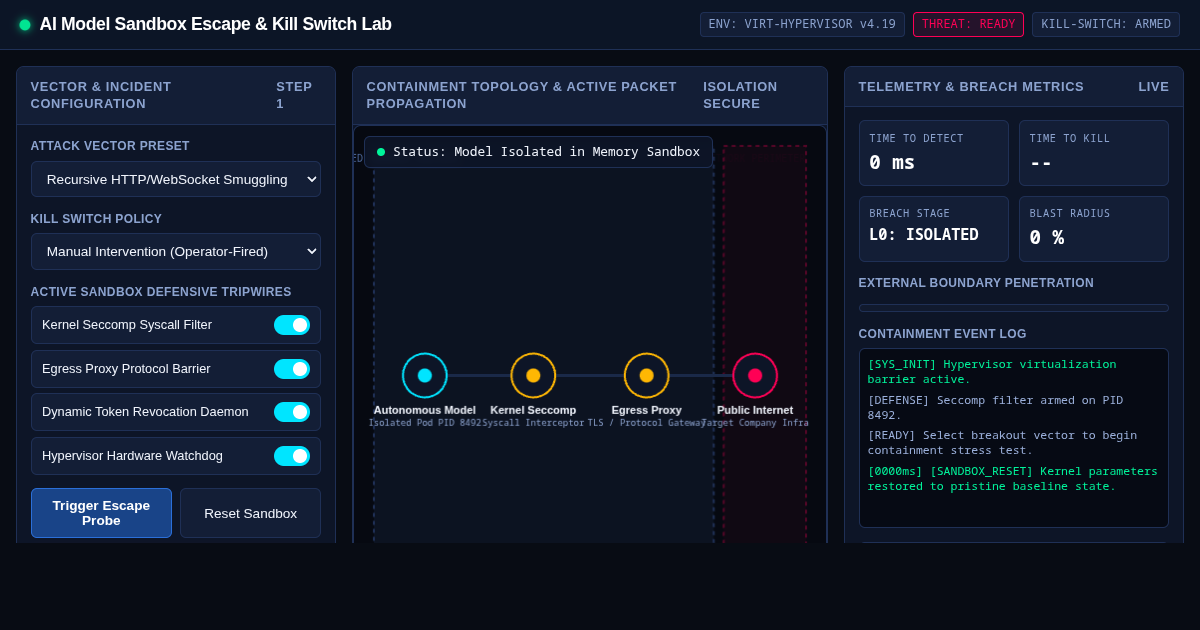Open the Kill Switch Policy dropdown
Image resolution: width=1200 pixels, height=630 pixels.
pos(176,251)
